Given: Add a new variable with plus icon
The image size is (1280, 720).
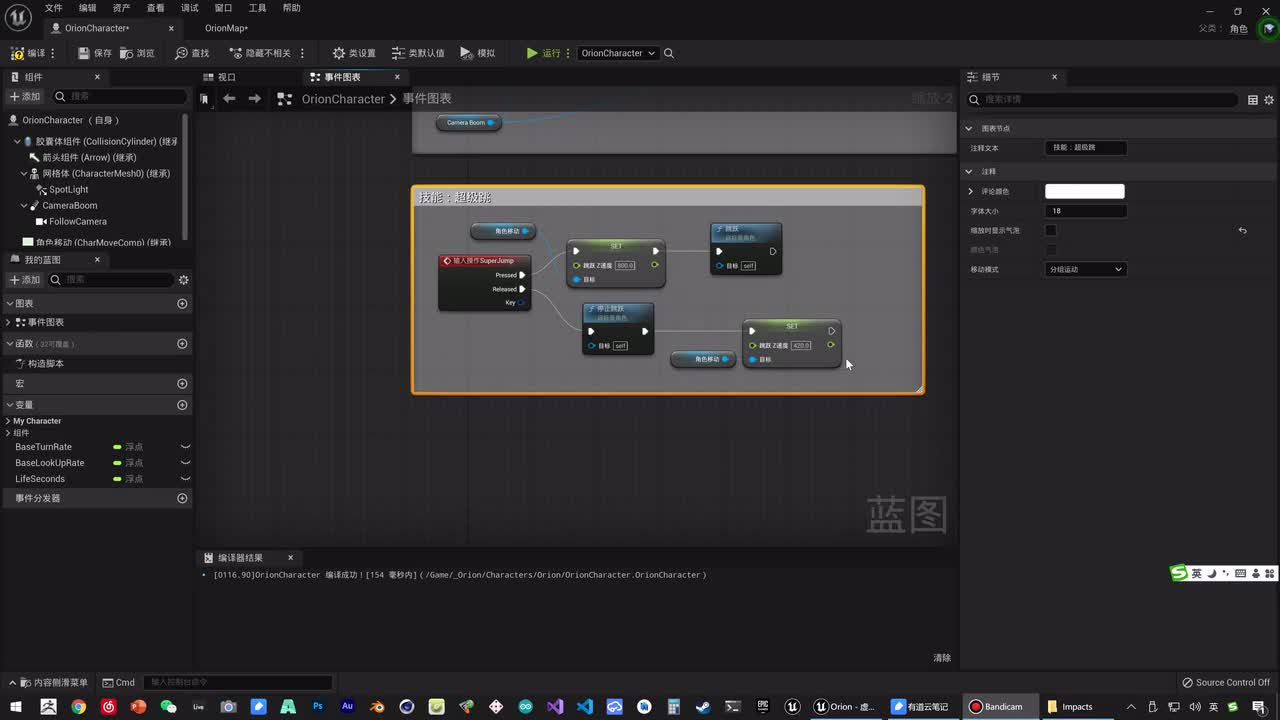Looking at the screenshot, I should tap(182, 405).
